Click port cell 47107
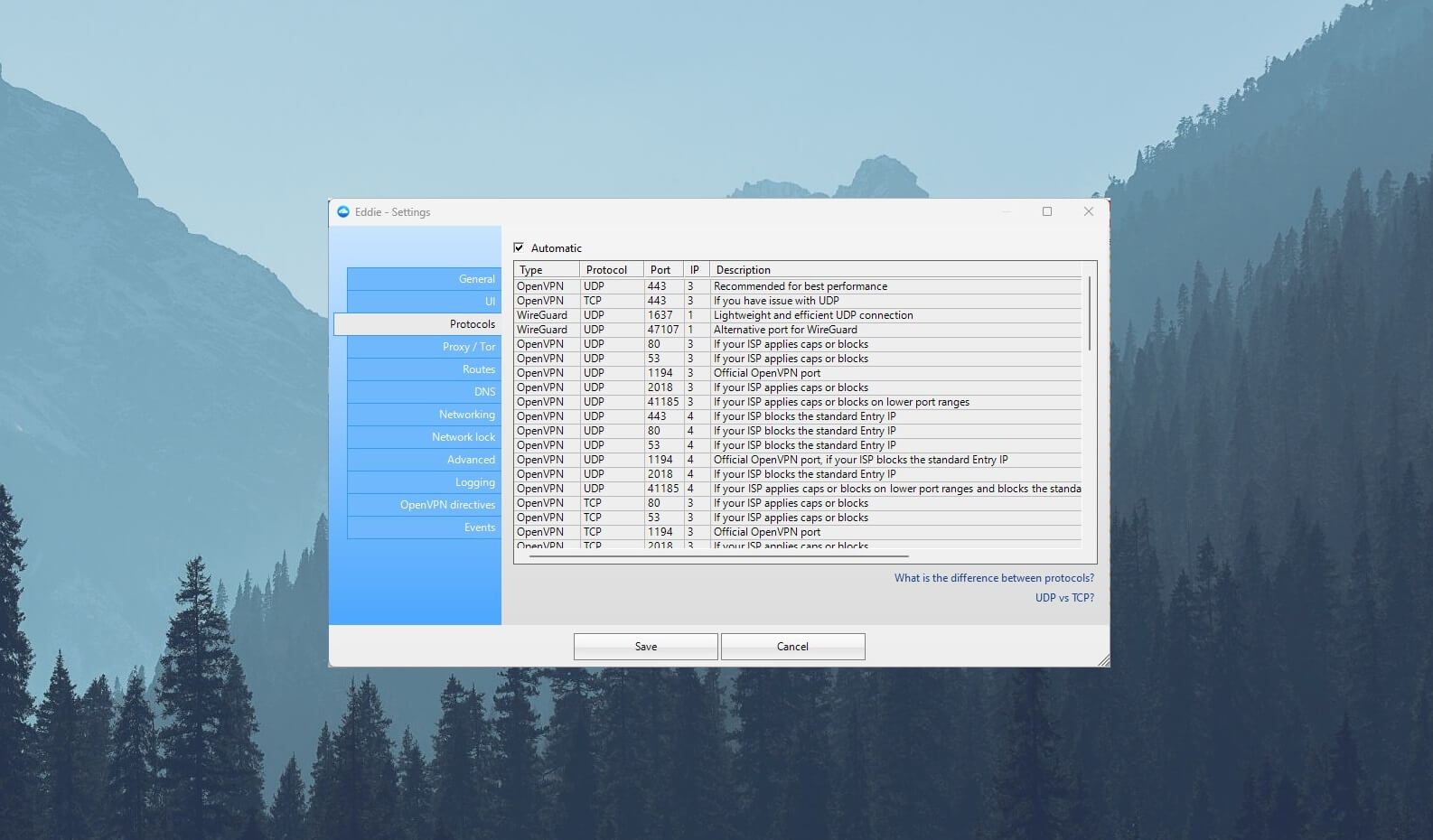Screen dimensions: 1433x840 (x=663, y=330)
